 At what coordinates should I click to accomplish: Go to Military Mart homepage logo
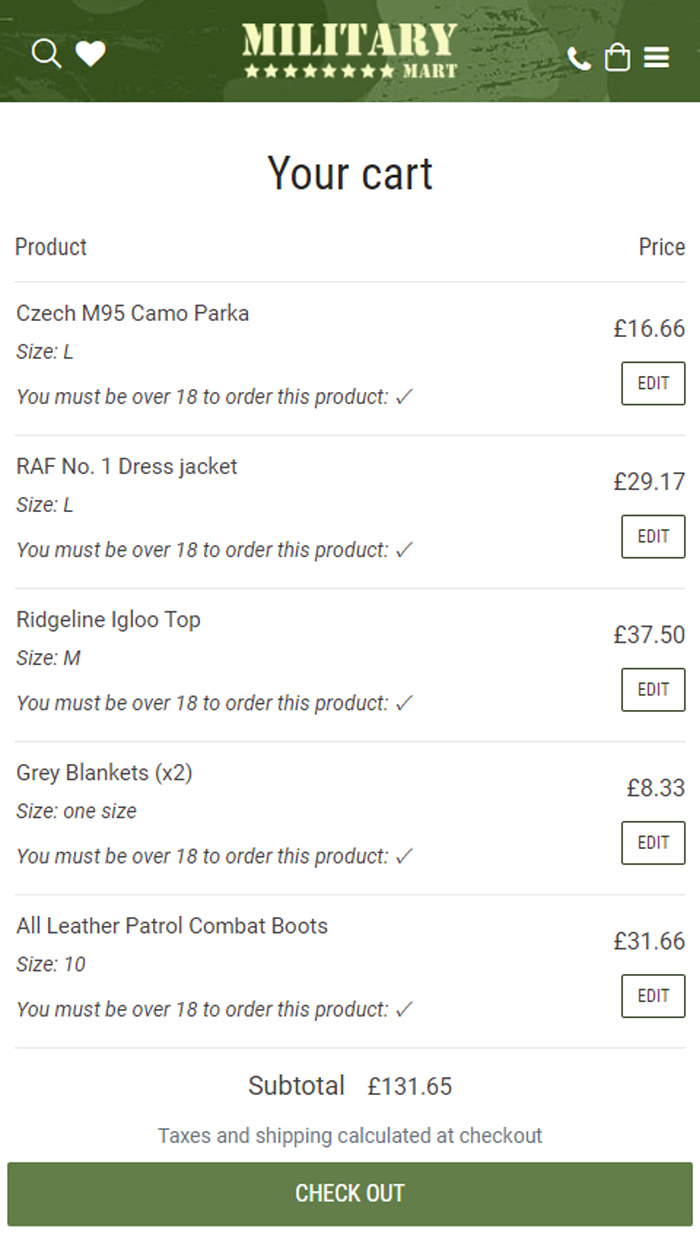click(x=349, y=51)
